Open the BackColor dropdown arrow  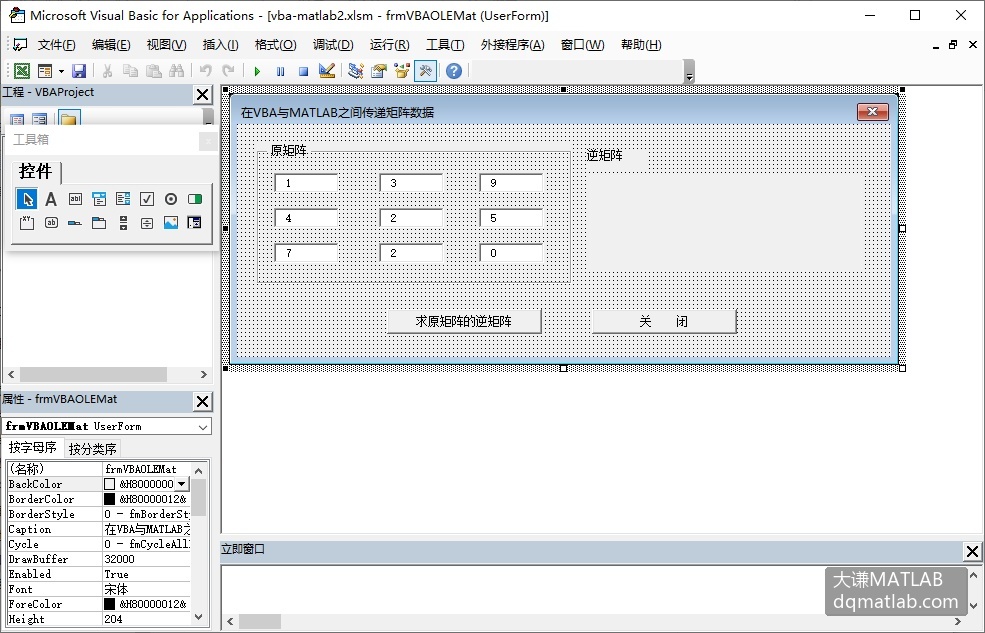pyautogui.click(x=182, y=484)
